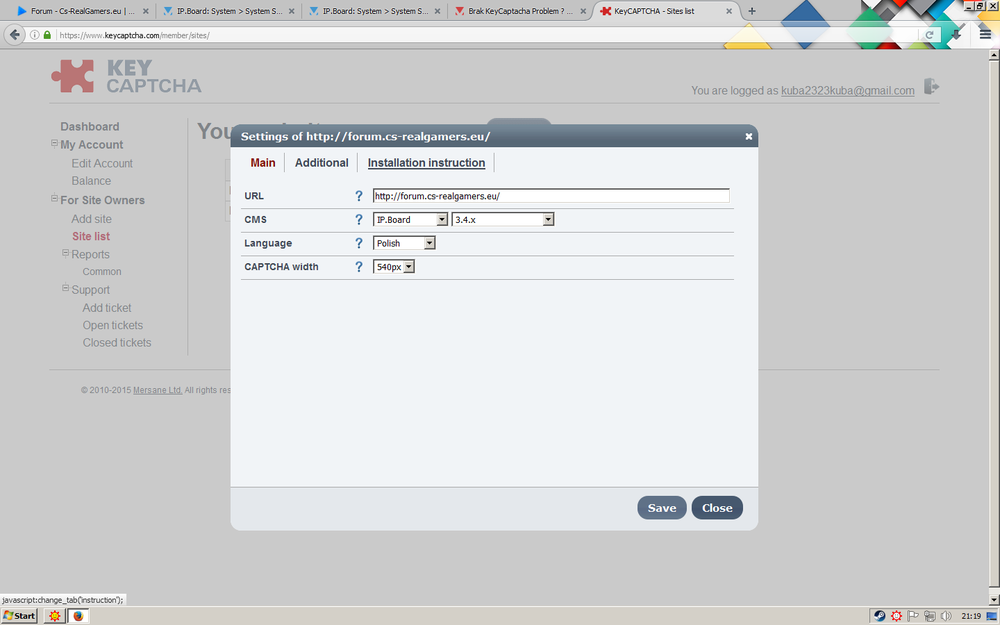The width and height of the screenshot is (1000, 625).
Task: Open a new browser tab with plus
Action: (752, 11)
